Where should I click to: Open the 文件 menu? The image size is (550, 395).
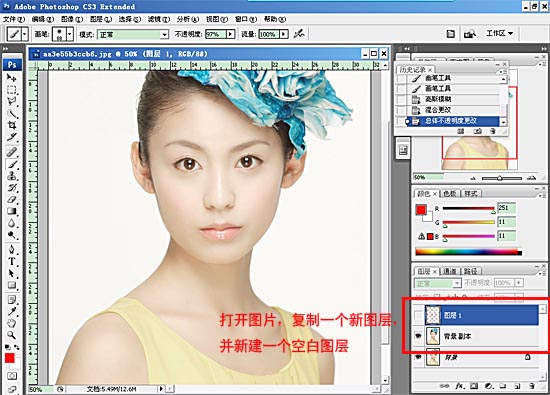pos(14,19)
